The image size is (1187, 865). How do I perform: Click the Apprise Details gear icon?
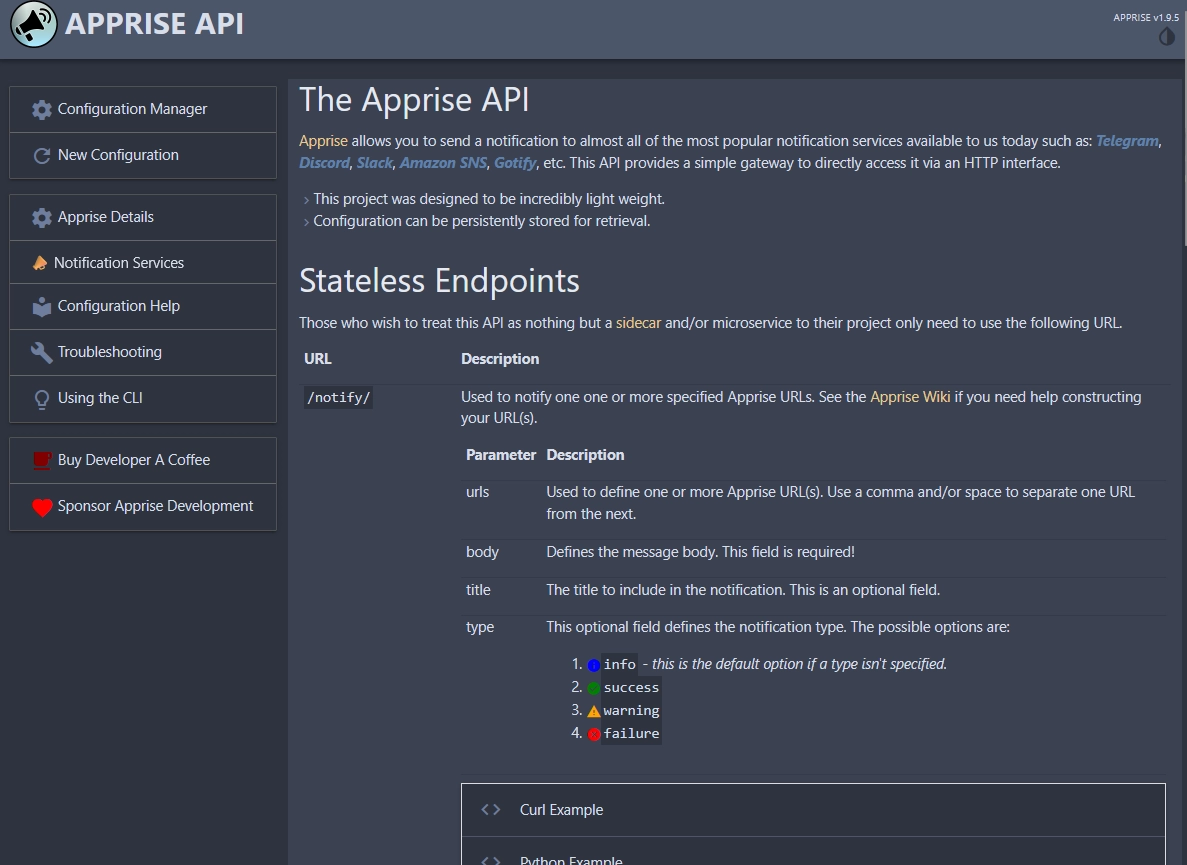41,217
